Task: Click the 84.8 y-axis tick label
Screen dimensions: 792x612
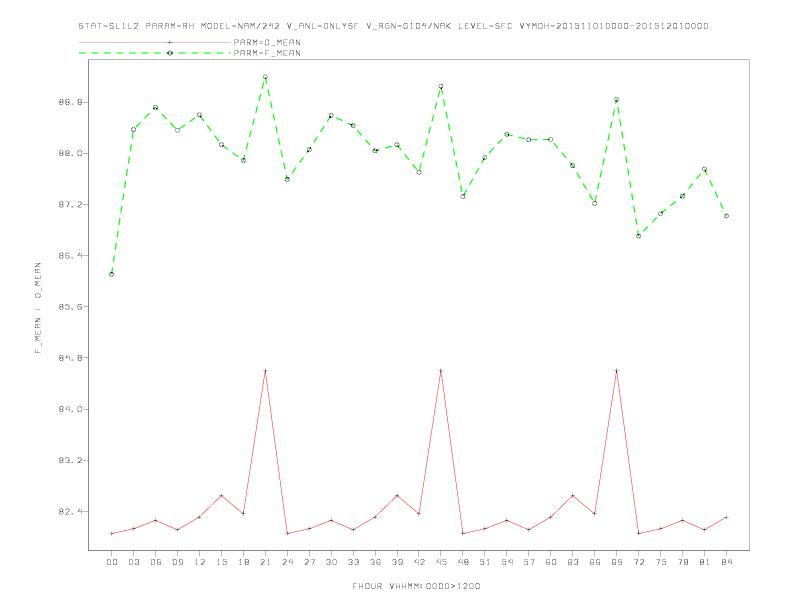Action: (x=70, y=358)
